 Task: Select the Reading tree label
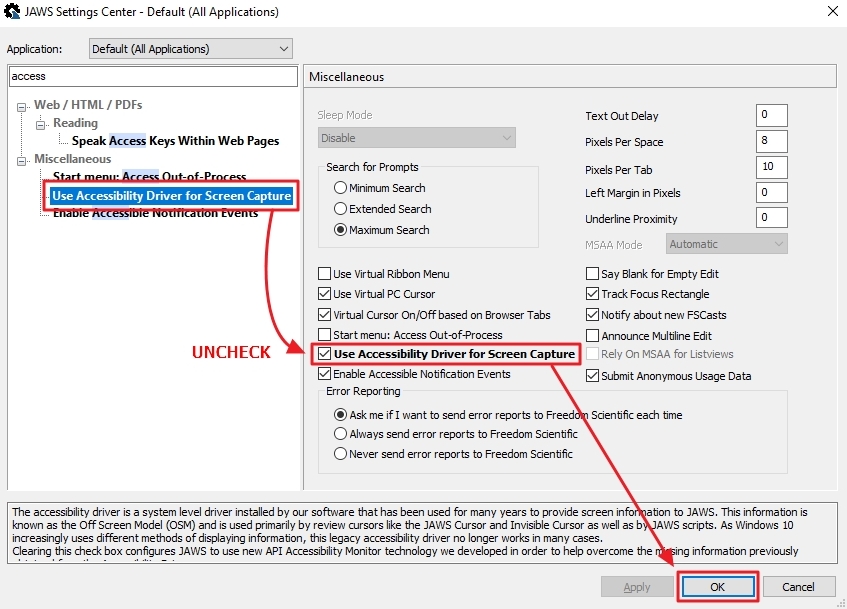click(x=76, y=123)
